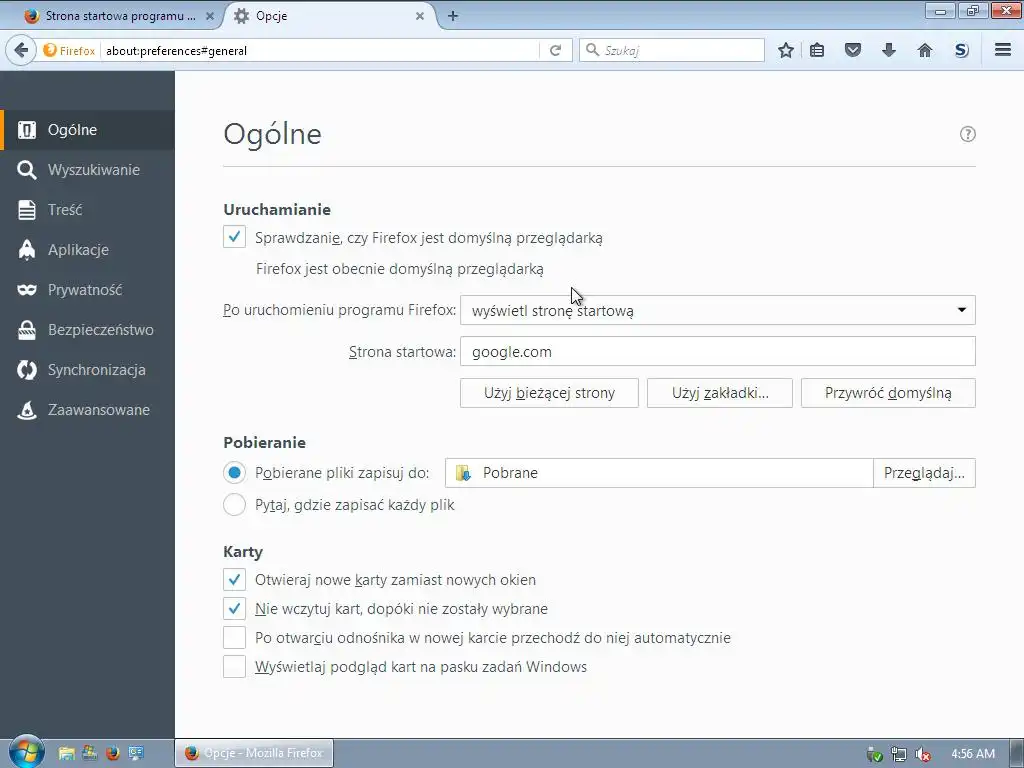
Task: Select the Opcje tab
Action: coord(330,16)
